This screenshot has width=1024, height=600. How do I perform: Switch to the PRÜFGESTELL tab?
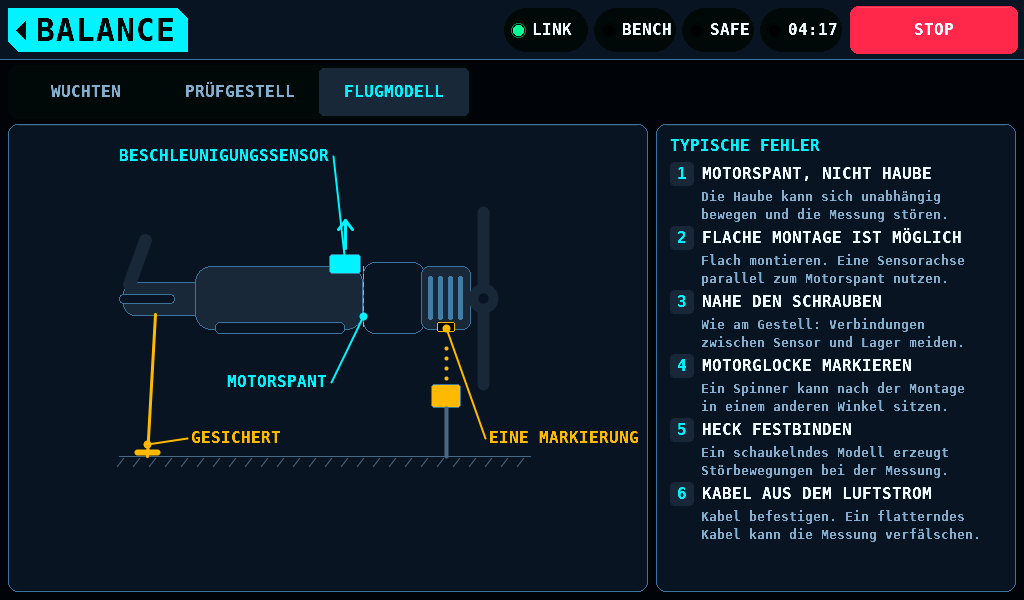239,91
